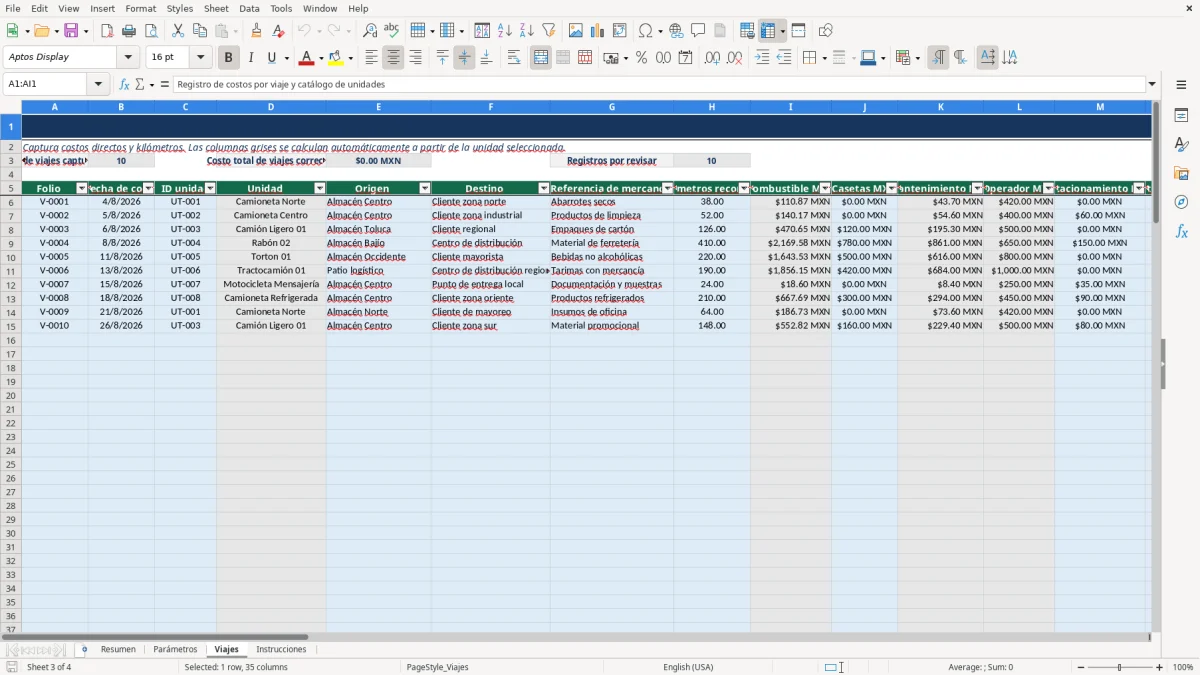Toggle Italic formatting
Viewport: 1200px width, 675px height.
[251, 58]
